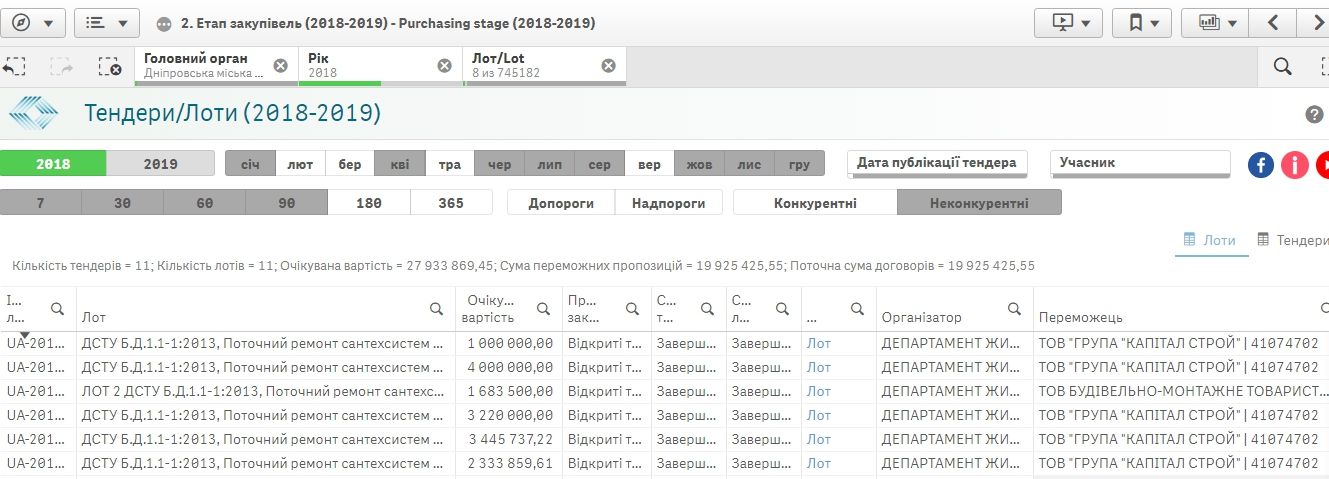Click the step back selection icon

14,67
